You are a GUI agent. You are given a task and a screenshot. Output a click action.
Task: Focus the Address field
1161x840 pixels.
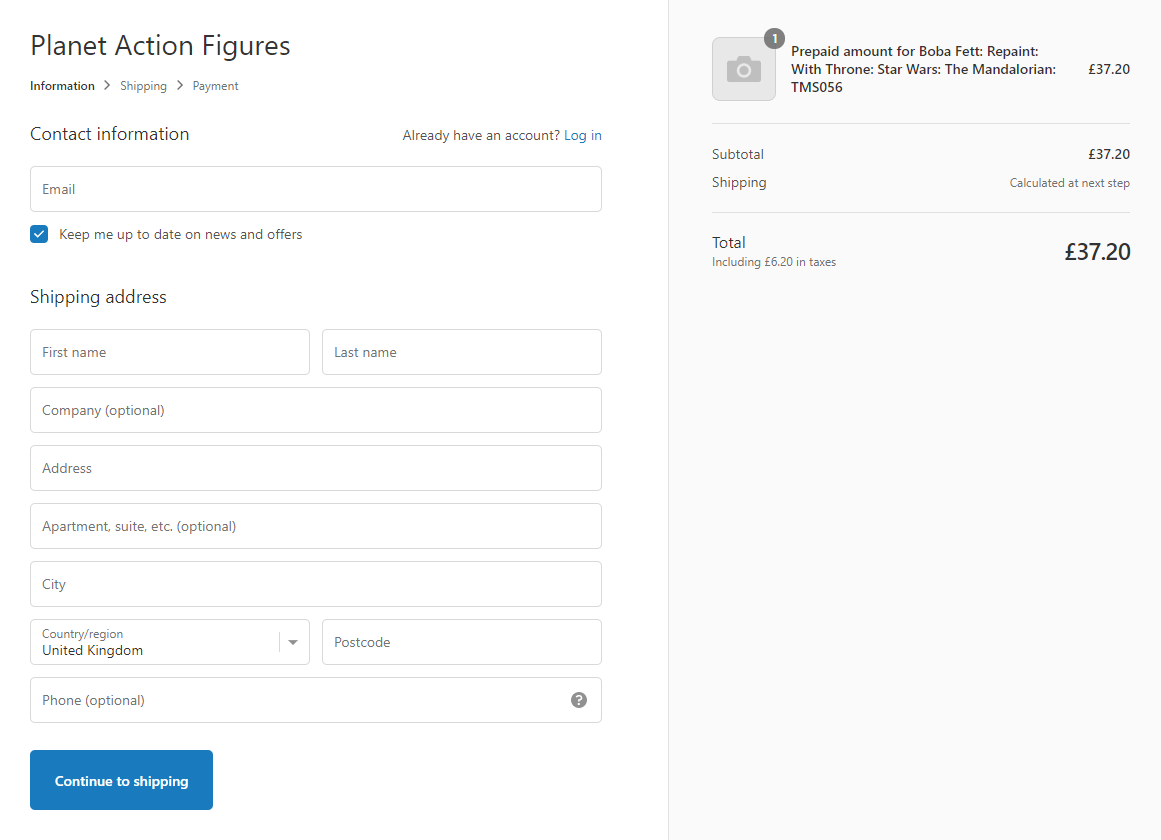pyautogui.click(x=315, y=468)
